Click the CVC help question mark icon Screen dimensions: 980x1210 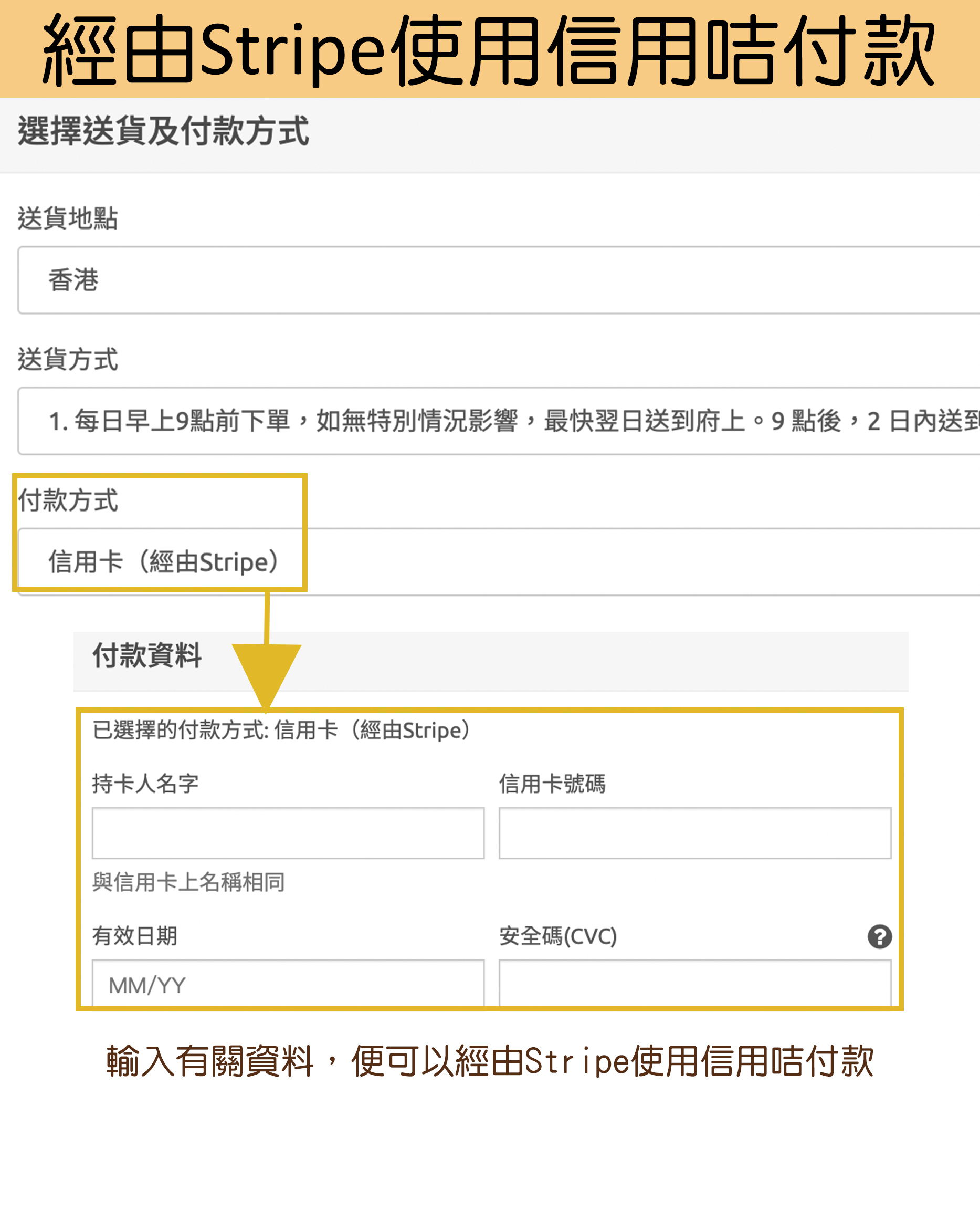tap(879, 936)
